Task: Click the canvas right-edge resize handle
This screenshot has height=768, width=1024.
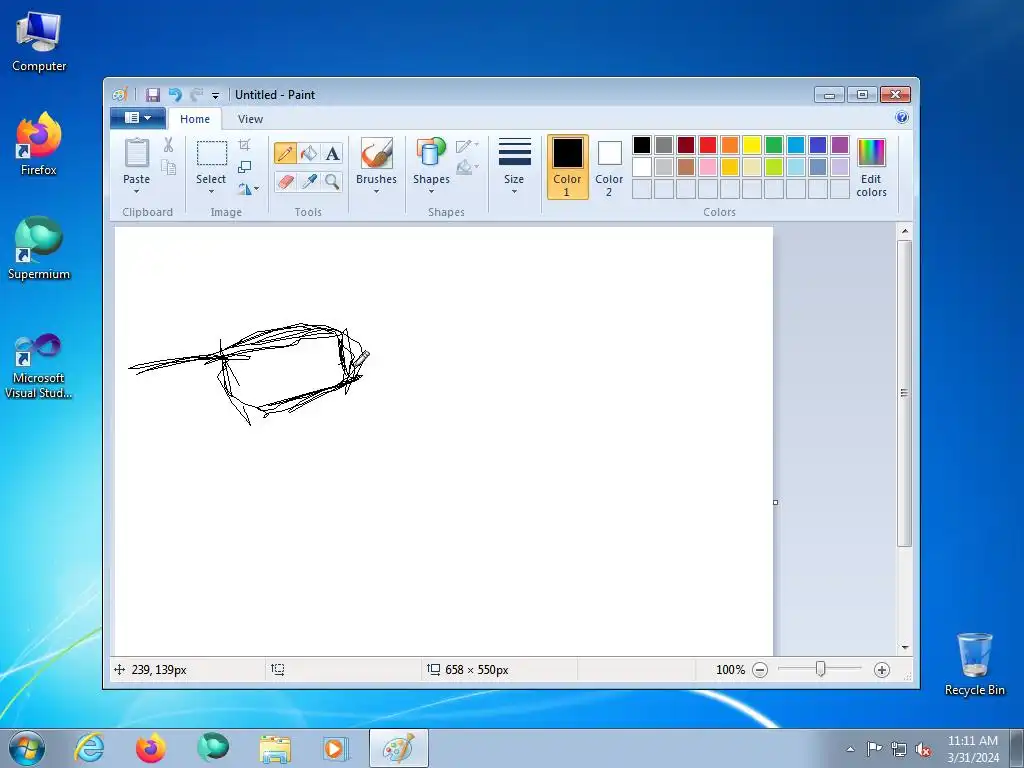Action: coord(775,502)
